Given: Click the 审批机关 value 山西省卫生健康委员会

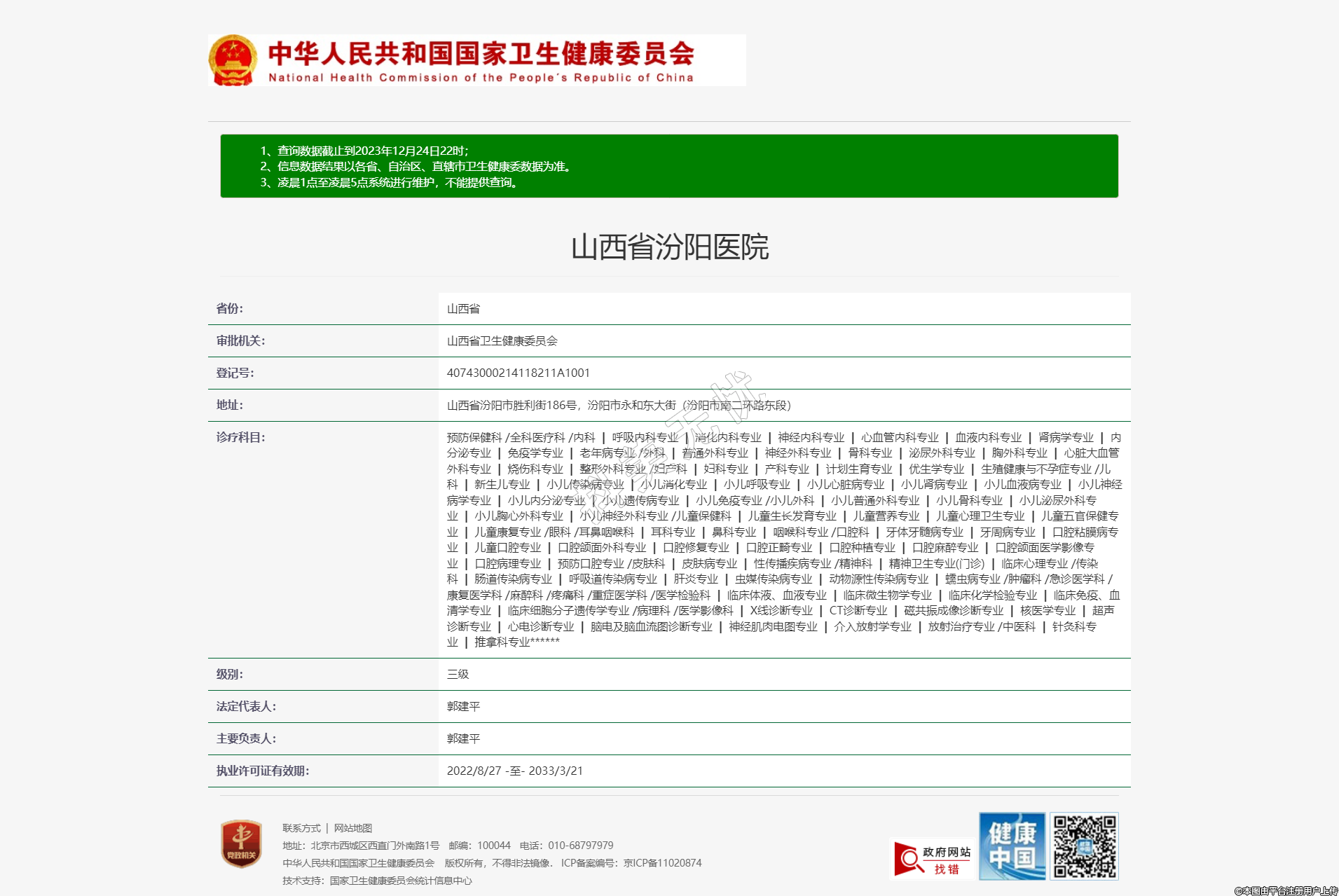Looking at the screenshot, I should (502, 341).
